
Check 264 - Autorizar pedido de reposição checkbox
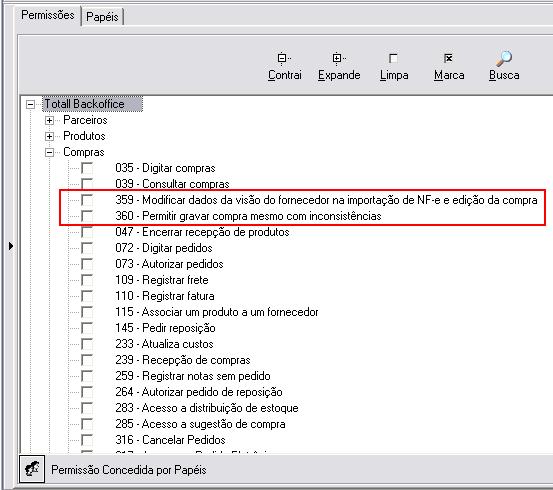pos(87,392)
